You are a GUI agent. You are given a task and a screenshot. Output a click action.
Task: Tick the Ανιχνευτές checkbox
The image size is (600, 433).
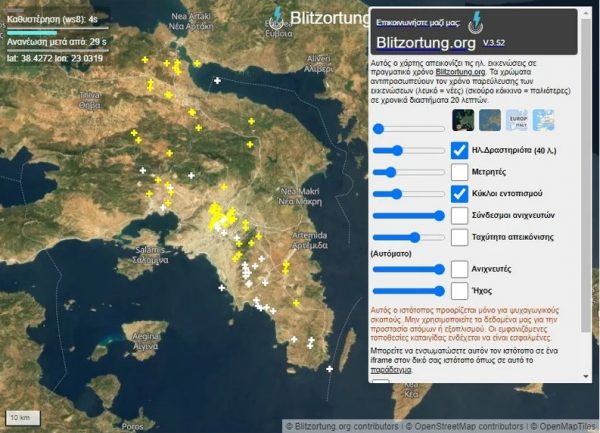(x=459, y=269)
